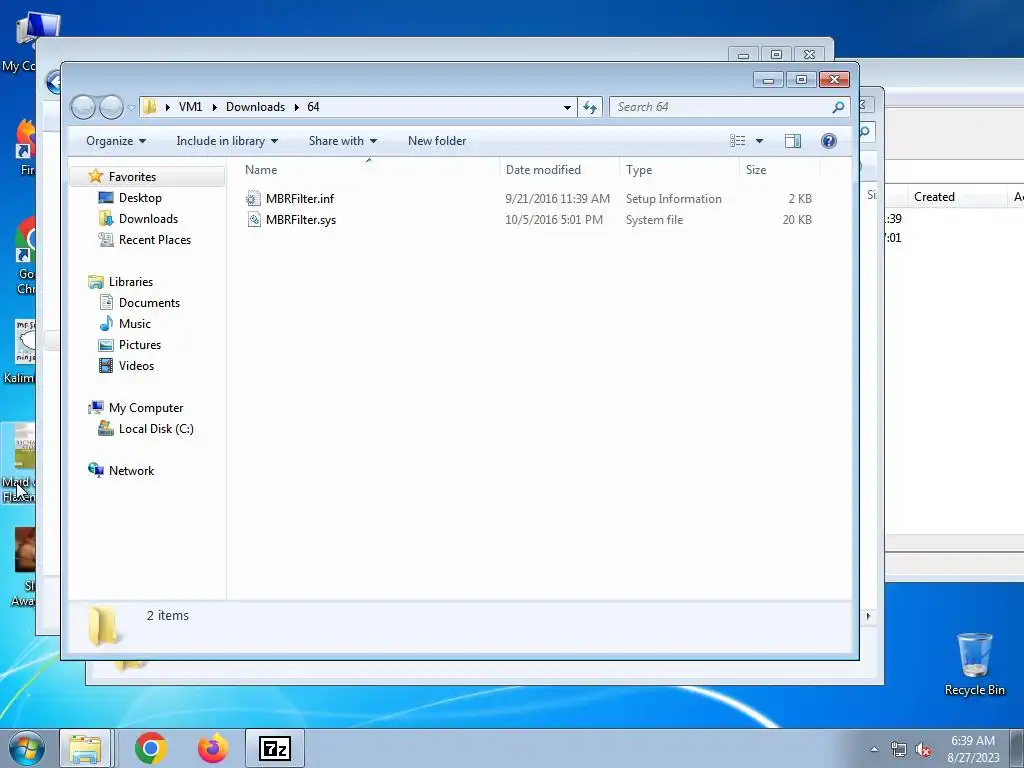Refresh the 64 folder view
Image resolution: width=1024 pixels, height=768 pixels.
590,107
